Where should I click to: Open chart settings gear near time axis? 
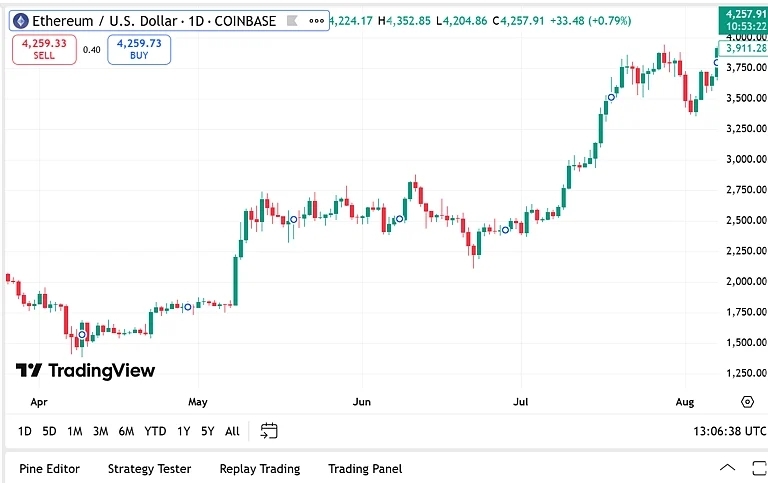pos(747,402)
